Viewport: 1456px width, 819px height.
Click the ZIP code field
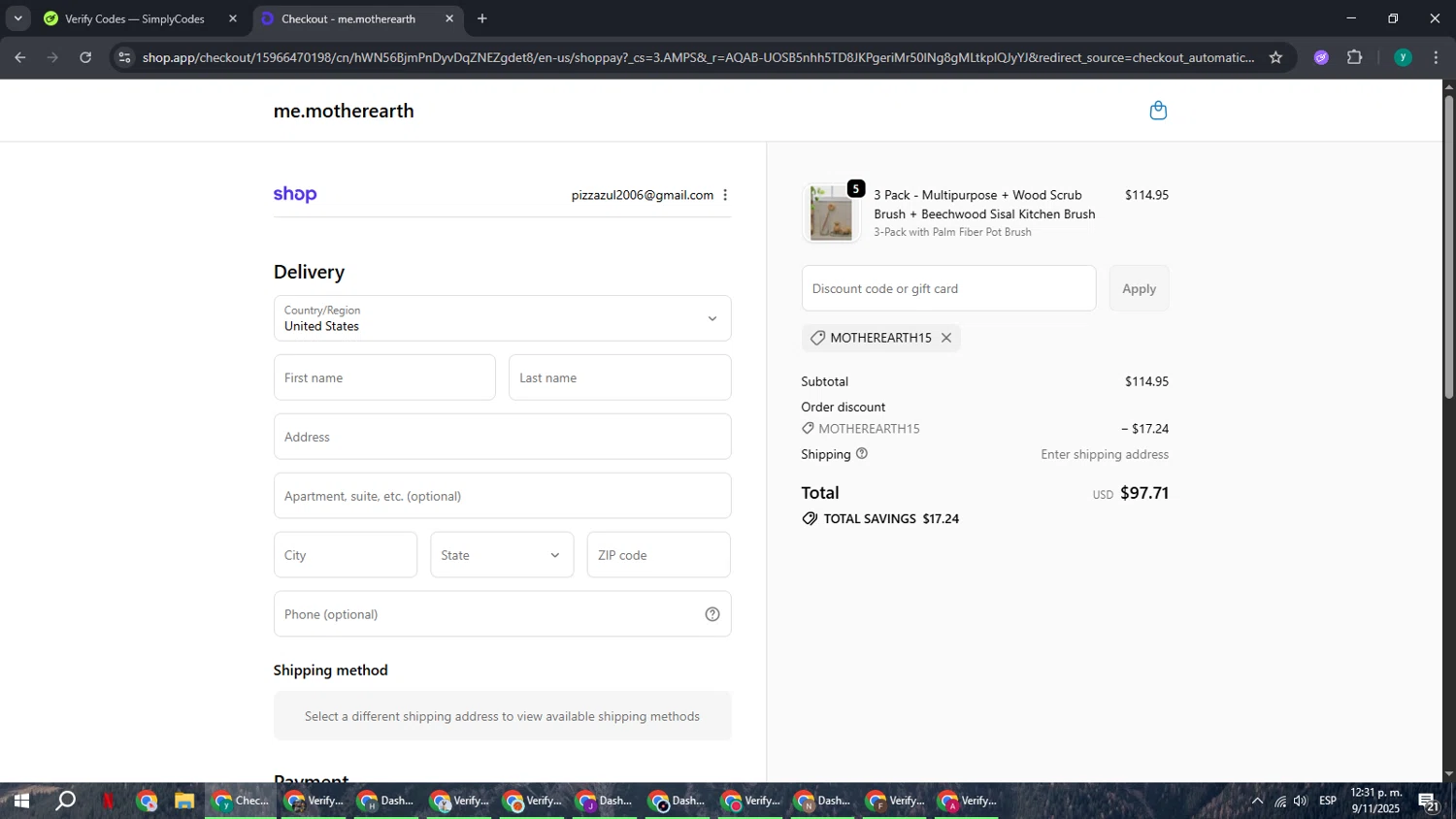(659, 555)
